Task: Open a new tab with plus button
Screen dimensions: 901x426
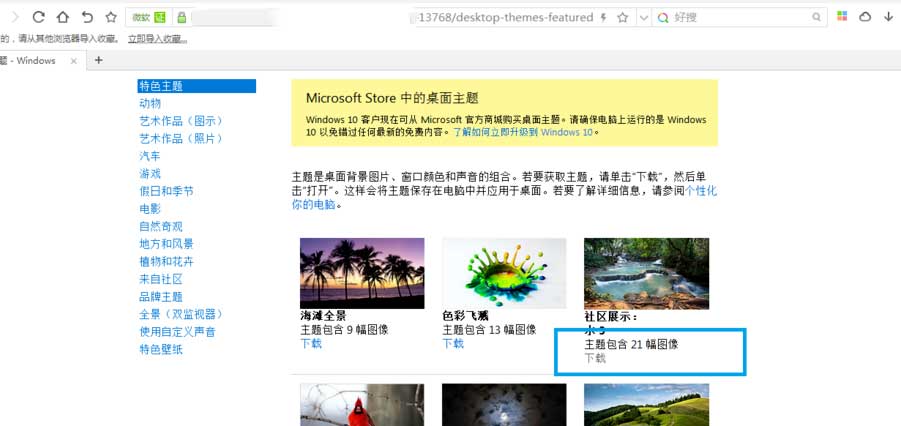Action: 98,60
